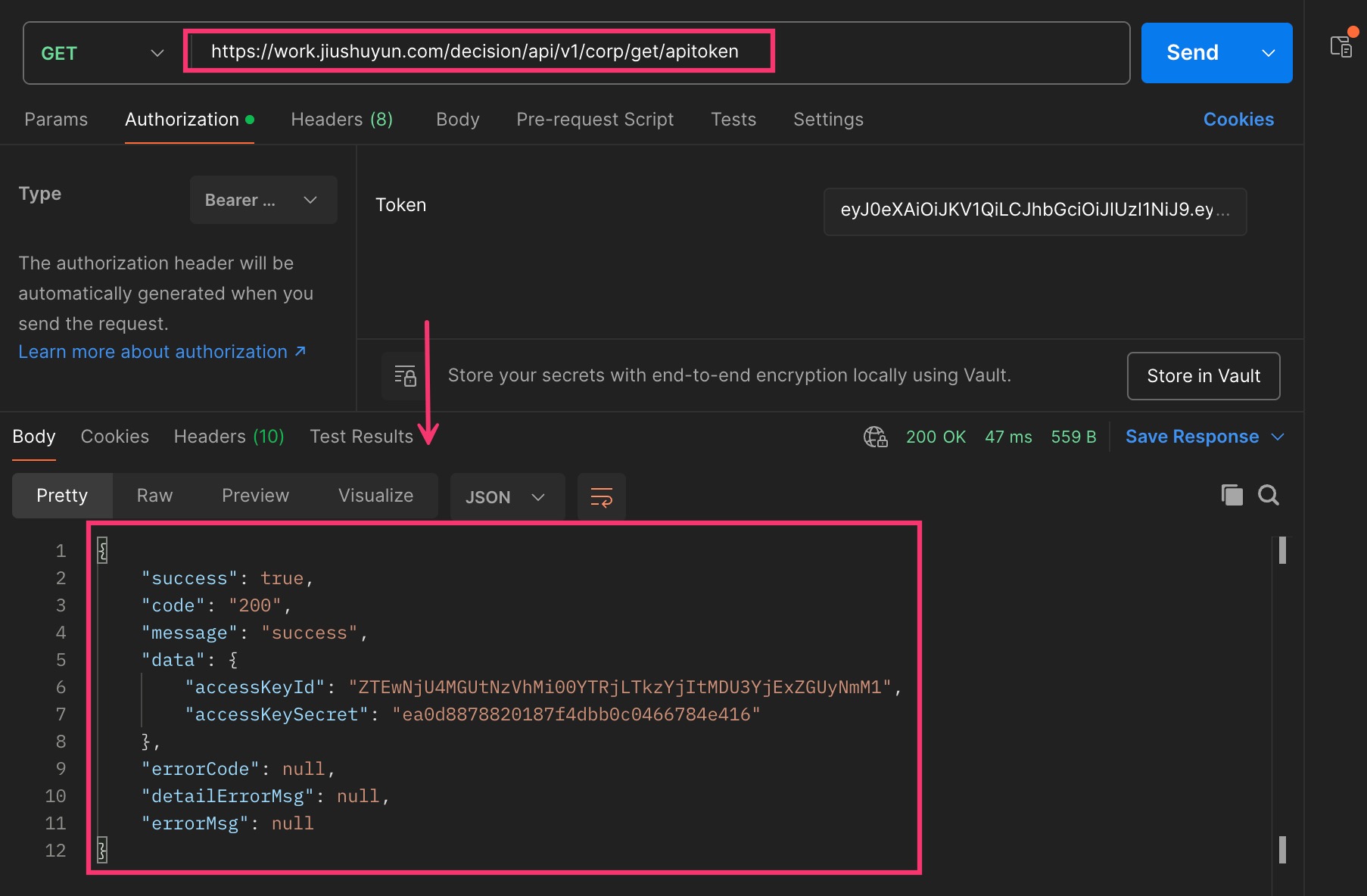Switch to the Test Results tab
This screenshot has width=1367, height=896.
[361, 437]
